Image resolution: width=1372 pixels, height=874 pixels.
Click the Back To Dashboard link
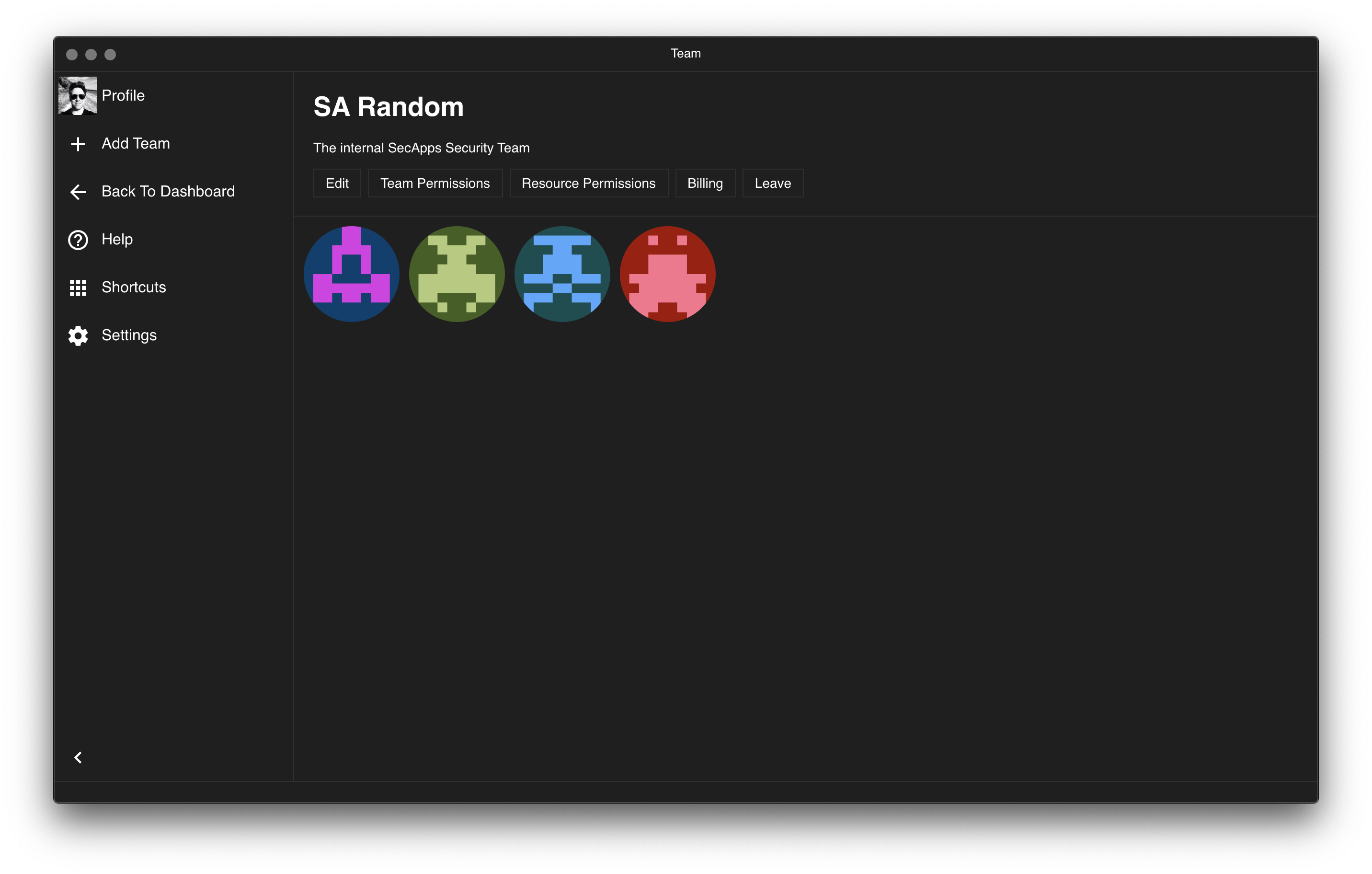168,192
